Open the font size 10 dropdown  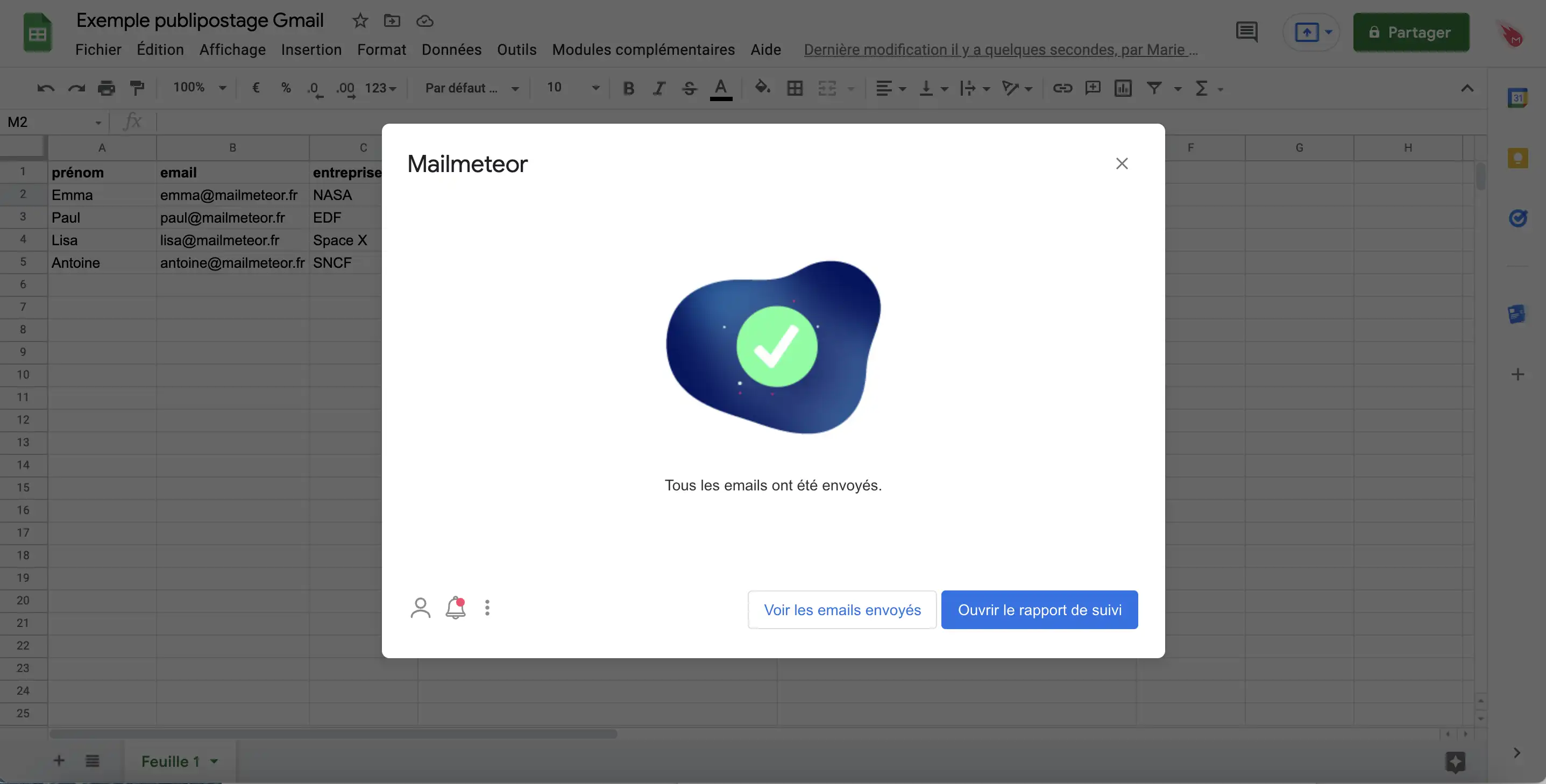pyautogui.click(x=573, y=88)
